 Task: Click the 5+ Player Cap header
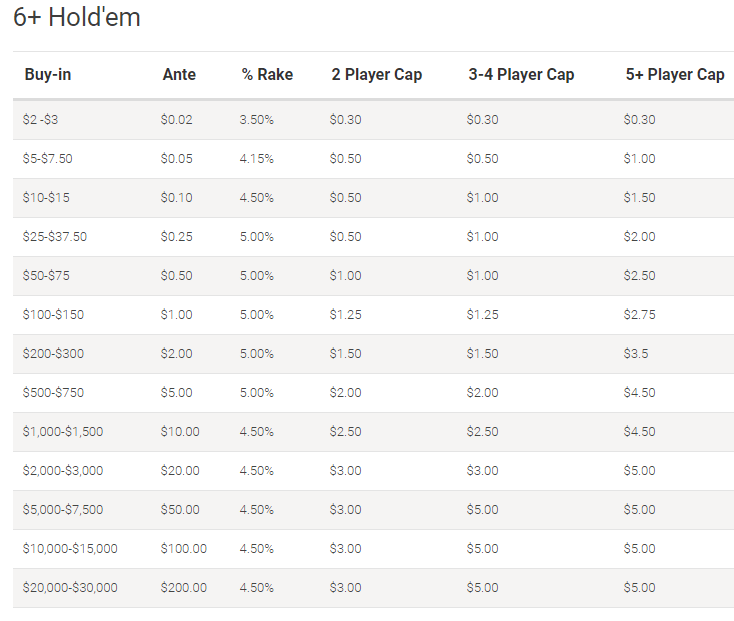tap(675, 74)
